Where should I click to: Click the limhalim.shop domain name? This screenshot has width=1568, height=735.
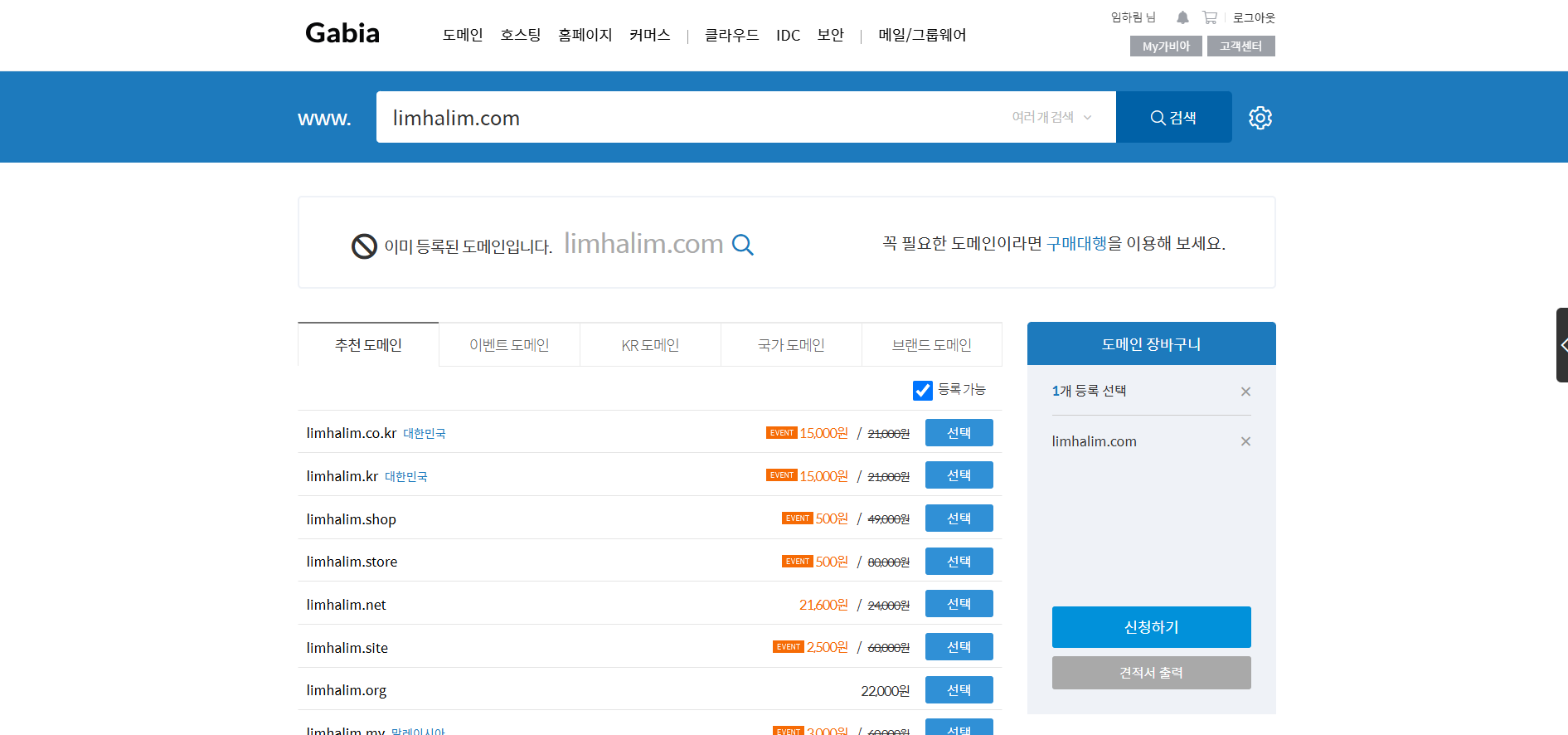pyautogui.click(x=352, y=519)
